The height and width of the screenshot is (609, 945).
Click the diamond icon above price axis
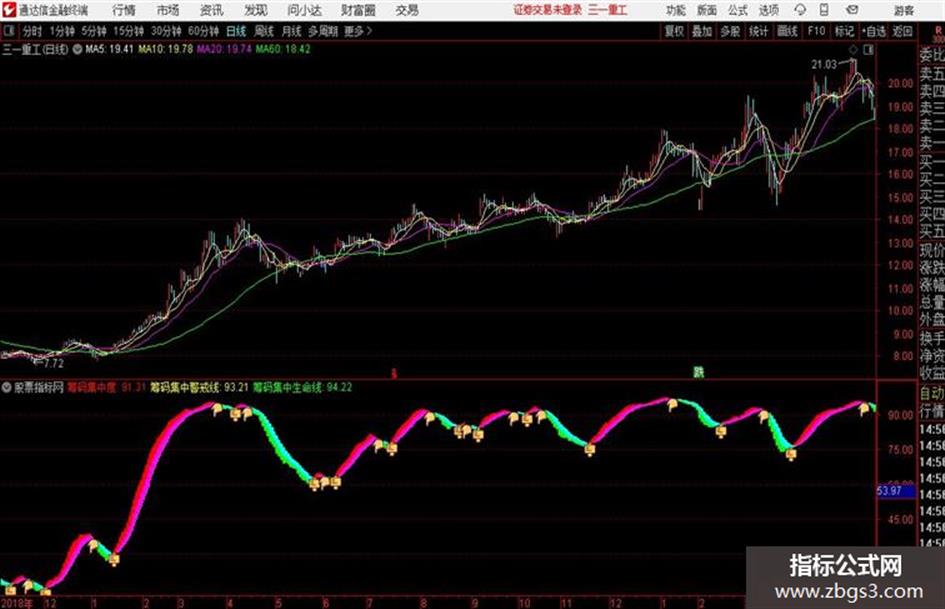[853, 50]
